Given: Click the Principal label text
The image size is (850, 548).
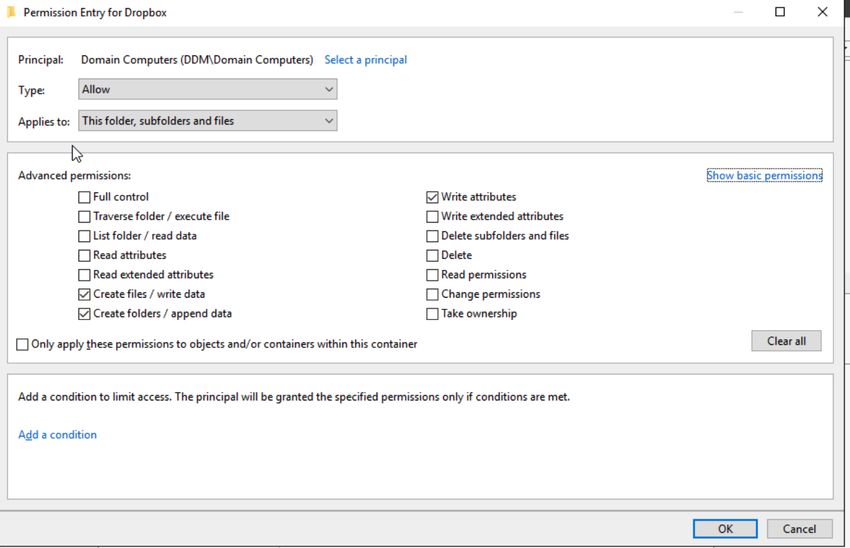Looking at the screenshot, I should click(41, 60).
